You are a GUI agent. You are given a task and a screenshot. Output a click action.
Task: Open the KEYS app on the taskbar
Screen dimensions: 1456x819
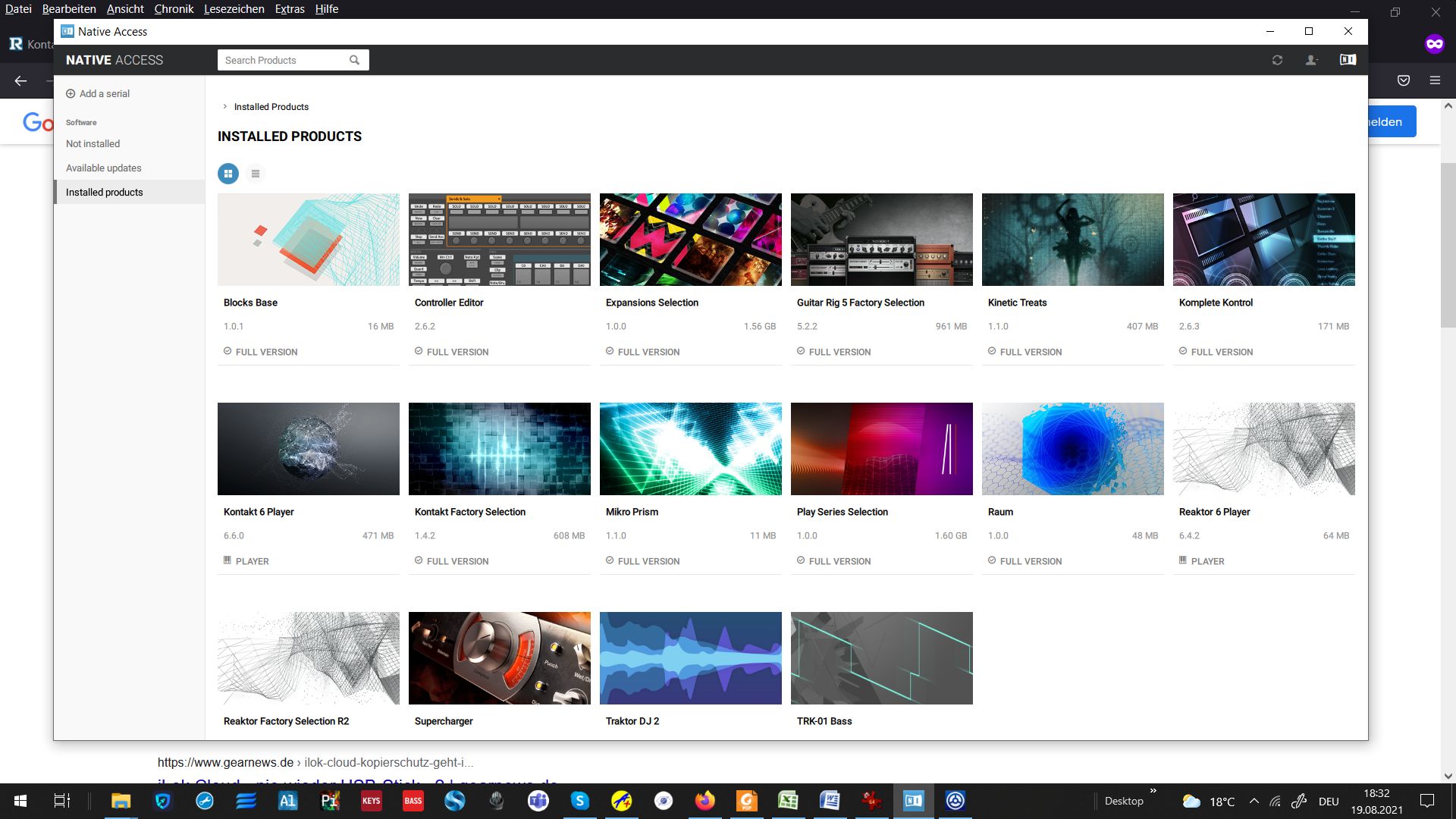coord(371,801)
